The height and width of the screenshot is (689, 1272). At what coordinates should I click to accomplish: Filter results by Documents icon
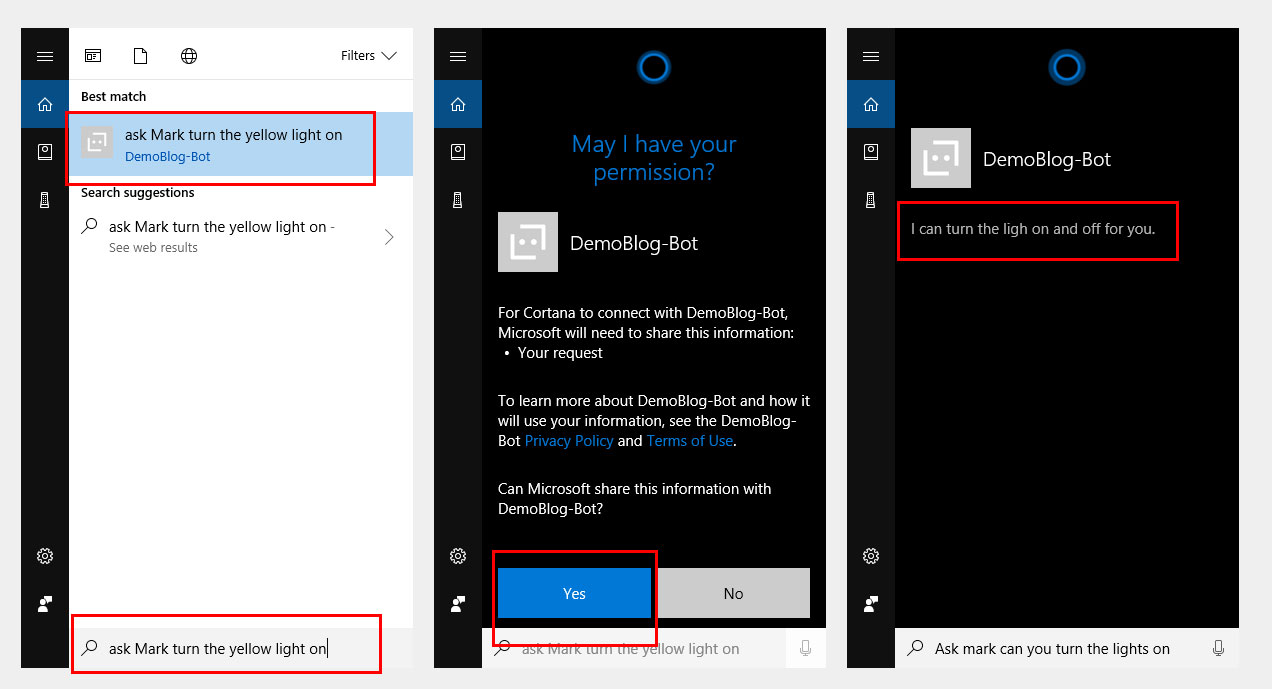(x=141, y=56)
